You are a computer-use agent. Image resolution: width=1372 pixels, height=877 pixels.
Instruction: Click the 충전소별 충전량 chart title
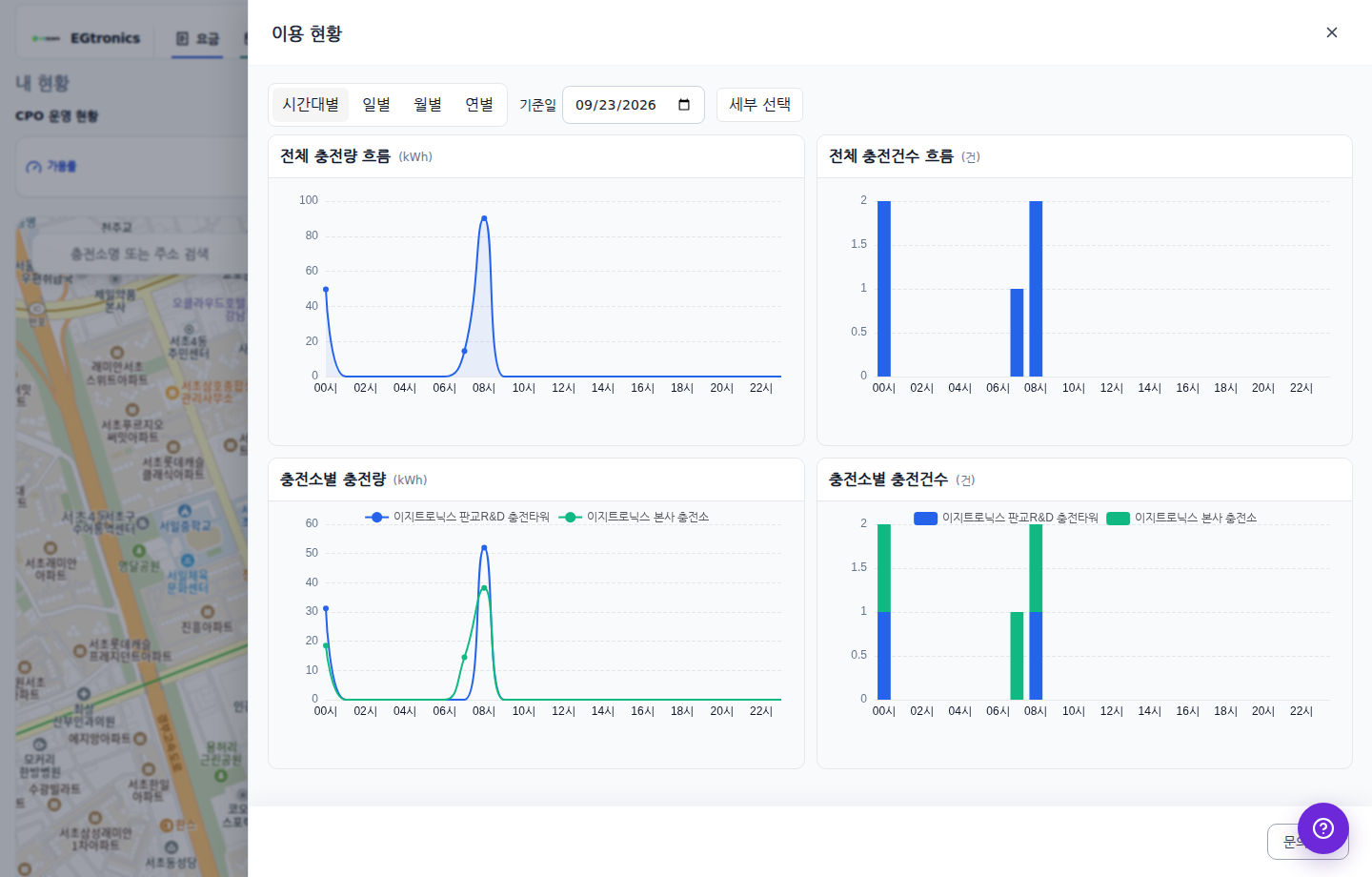coord(333,479)
